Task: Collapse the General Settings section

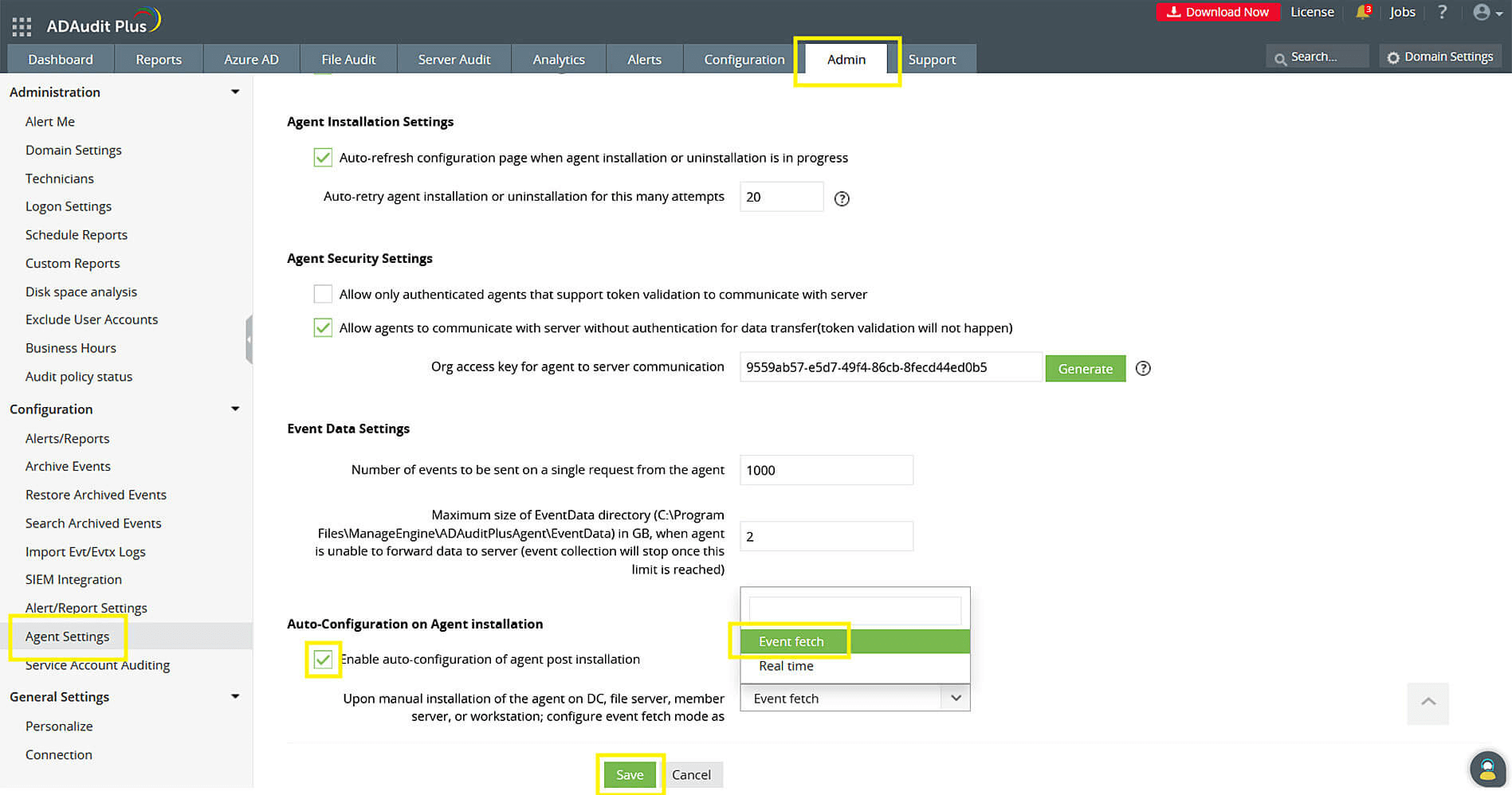Action: [235, 696]
